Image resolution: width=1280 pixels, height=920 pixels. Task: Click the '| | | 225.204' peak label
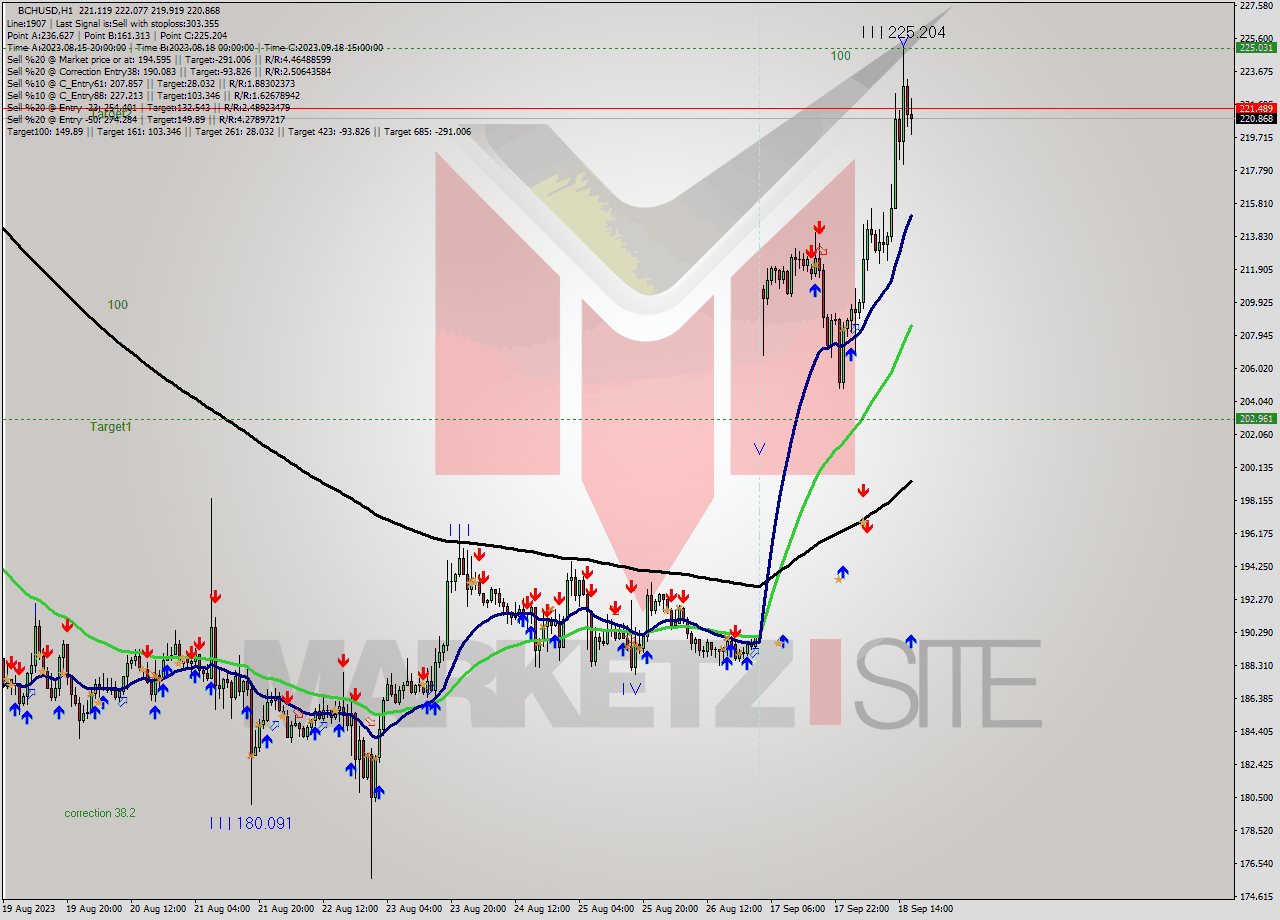coord(904,32)
